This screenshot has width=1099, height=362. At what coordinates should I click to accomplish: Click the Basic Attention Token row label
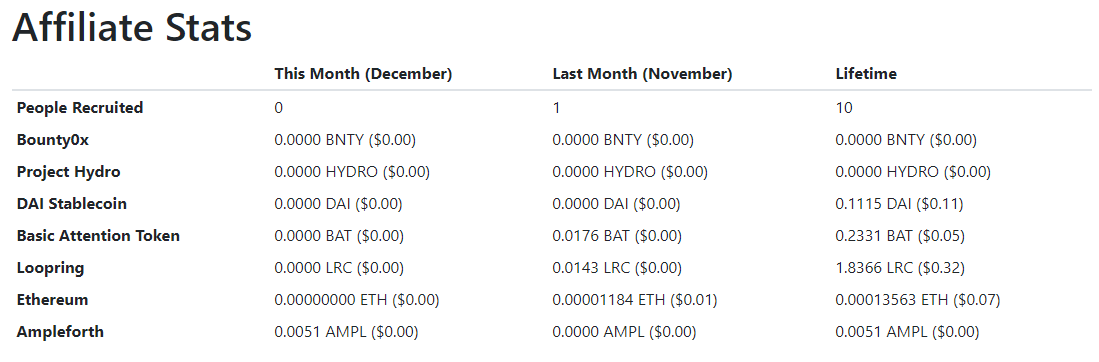(x=98, y=236)
